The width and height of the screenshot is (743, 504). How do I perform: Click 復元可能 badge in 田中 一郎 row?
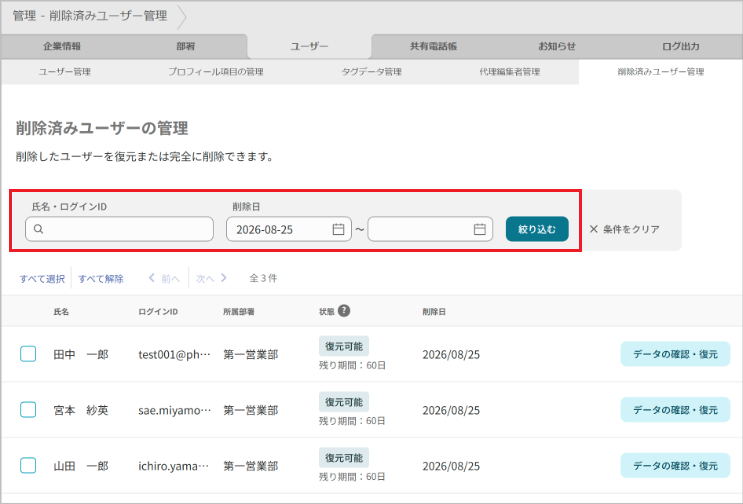tap(344, 346)
